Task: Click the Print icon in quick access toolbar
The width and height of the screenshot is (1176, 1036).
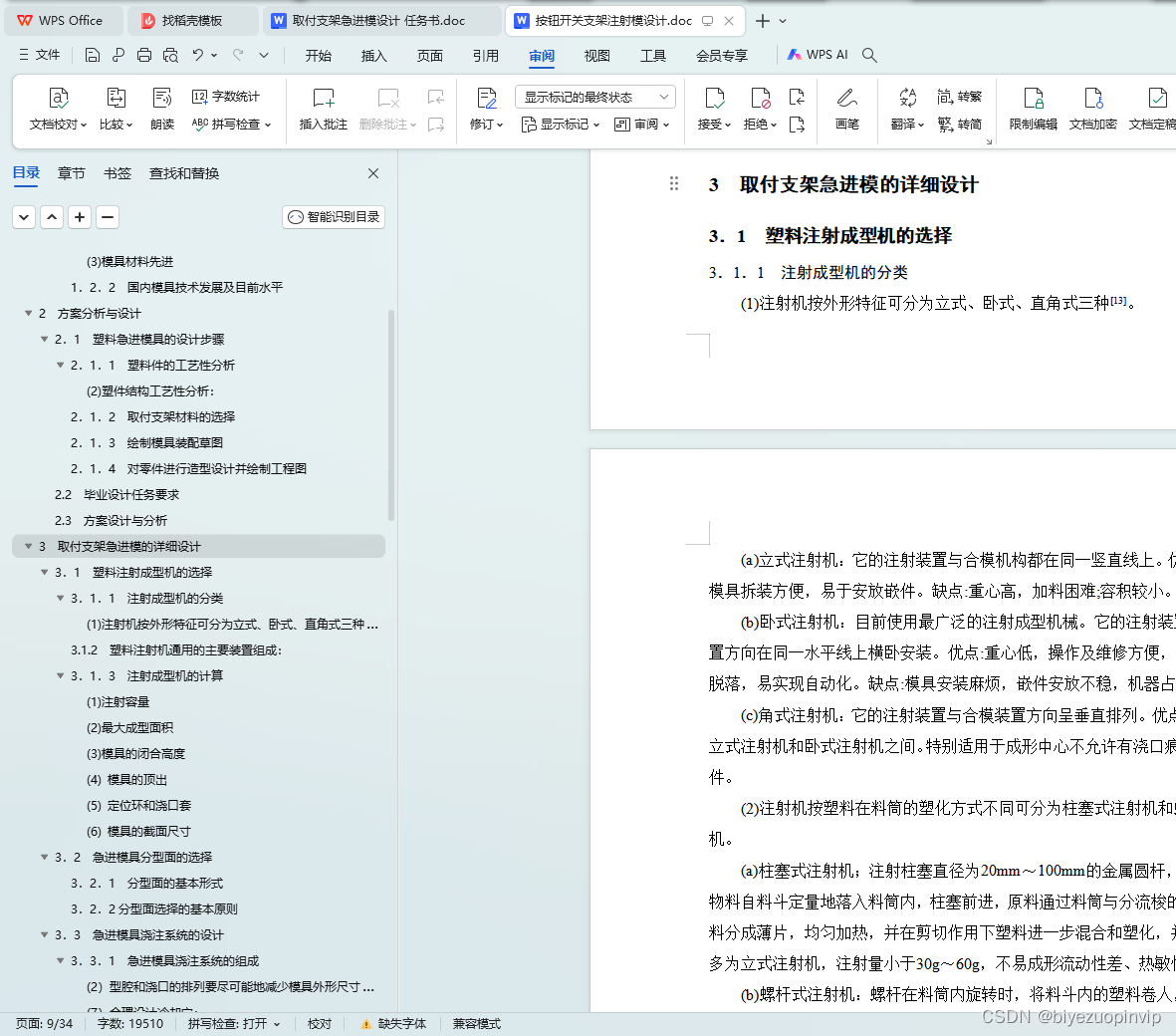Action: [x=144, y=55]
